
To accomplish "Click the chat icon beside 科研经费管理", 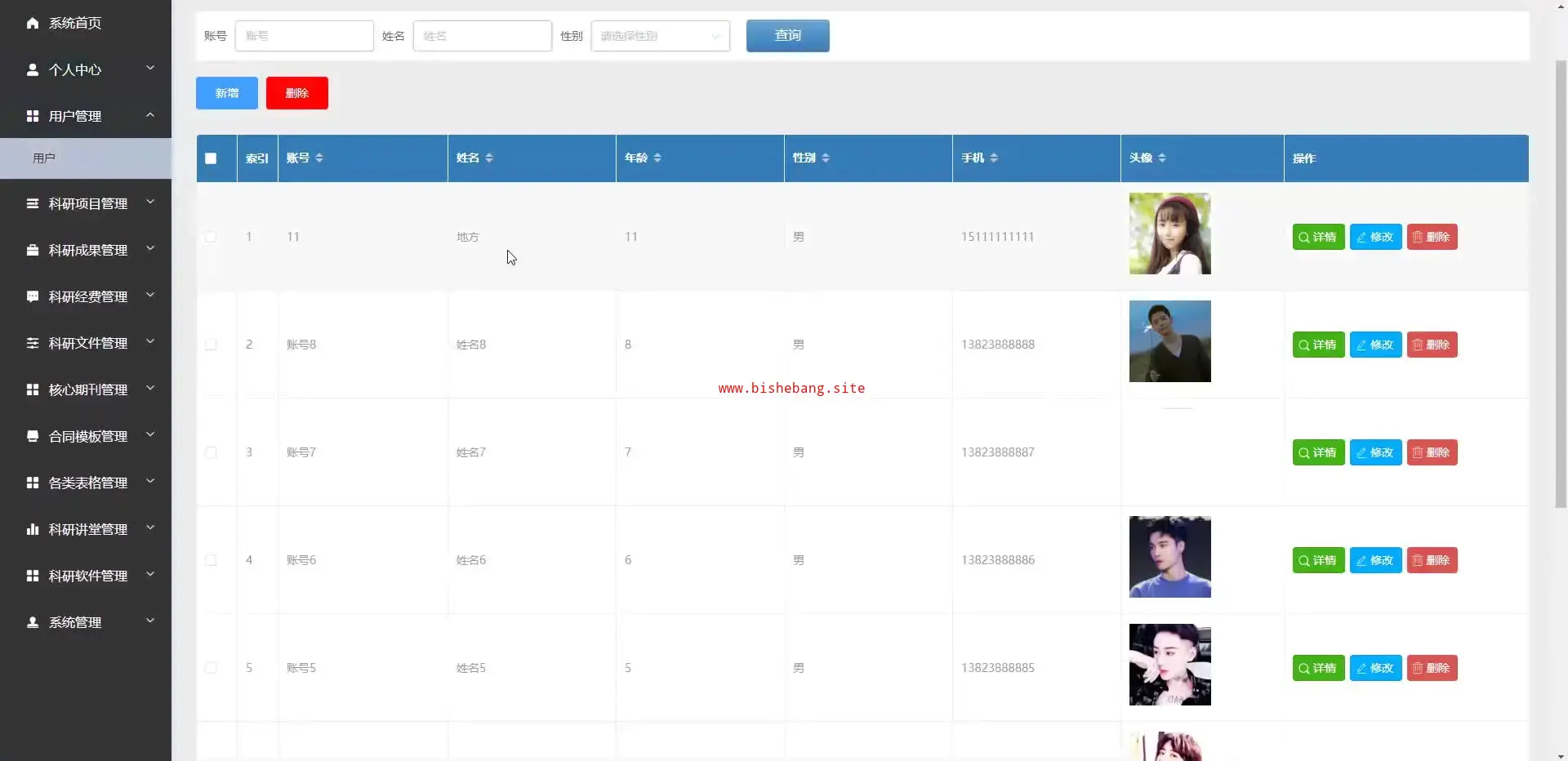I will click(x=33, y=296).
